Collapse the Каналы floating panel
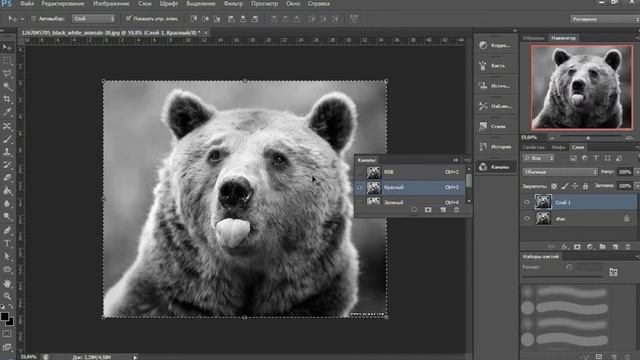Image resolution: width=640 pixels, height=360 pixels. [x=456, y=160]
